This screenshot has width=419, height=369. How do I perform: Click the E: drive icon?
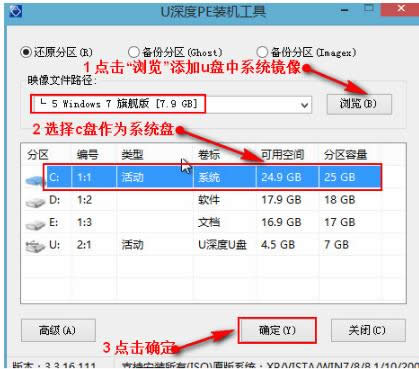[35, 224]
